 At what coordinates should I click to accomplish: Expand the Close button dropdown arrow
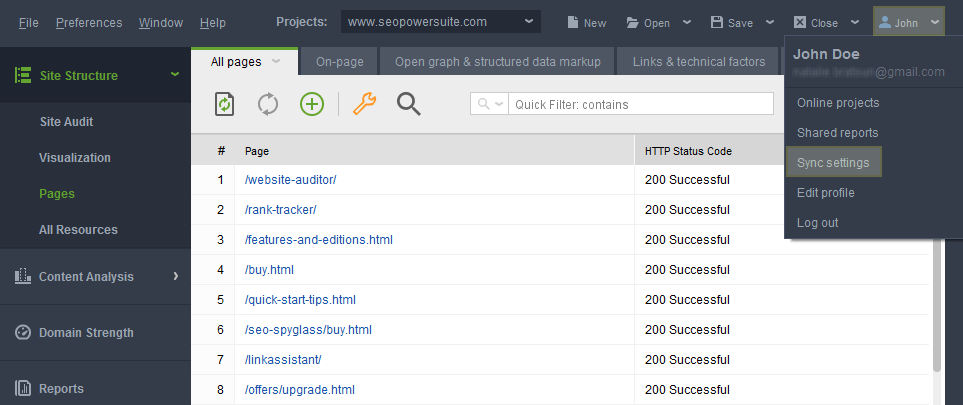point(855,22)
